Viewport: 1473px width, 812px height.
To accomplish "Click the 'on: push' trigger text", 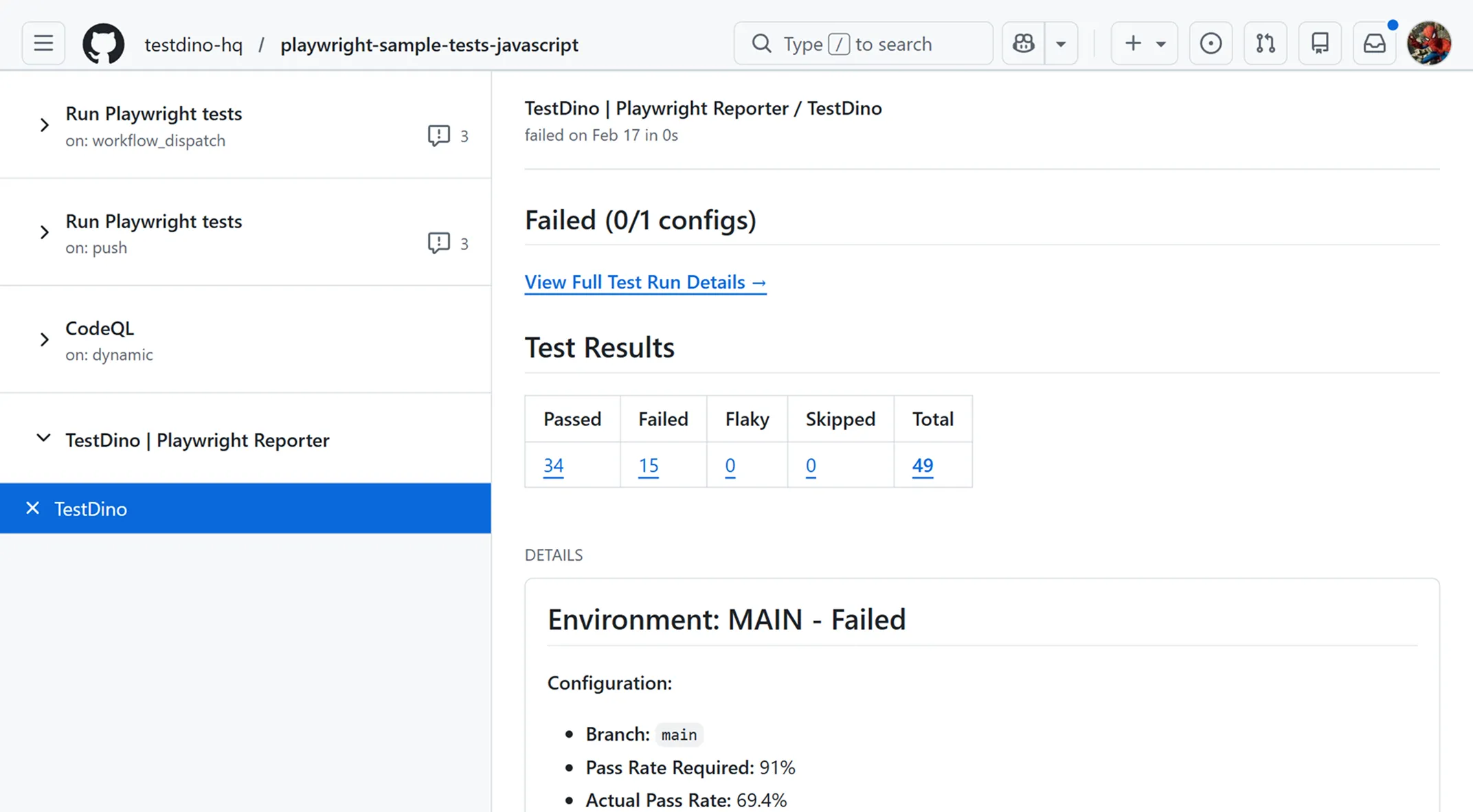I will (96, 248).
